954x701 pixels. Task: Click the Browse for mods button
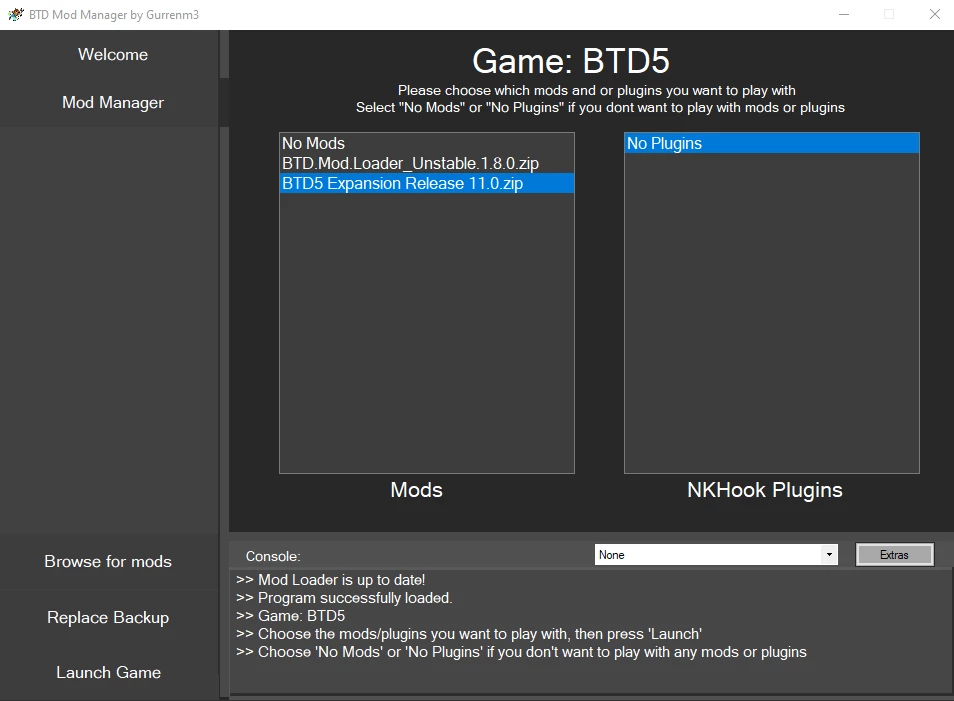click(x=108, y=561)
